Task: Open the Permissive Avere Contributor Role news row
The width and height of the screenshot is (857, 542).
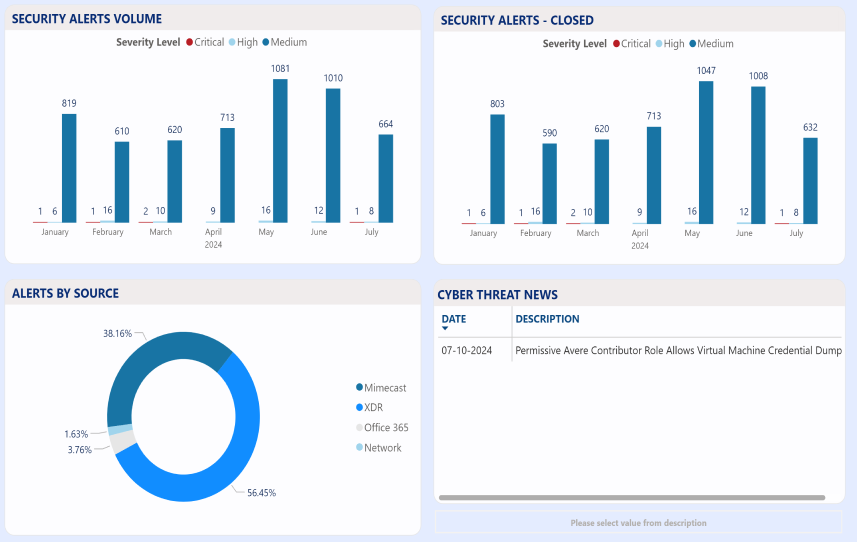Action: [678, 351]
